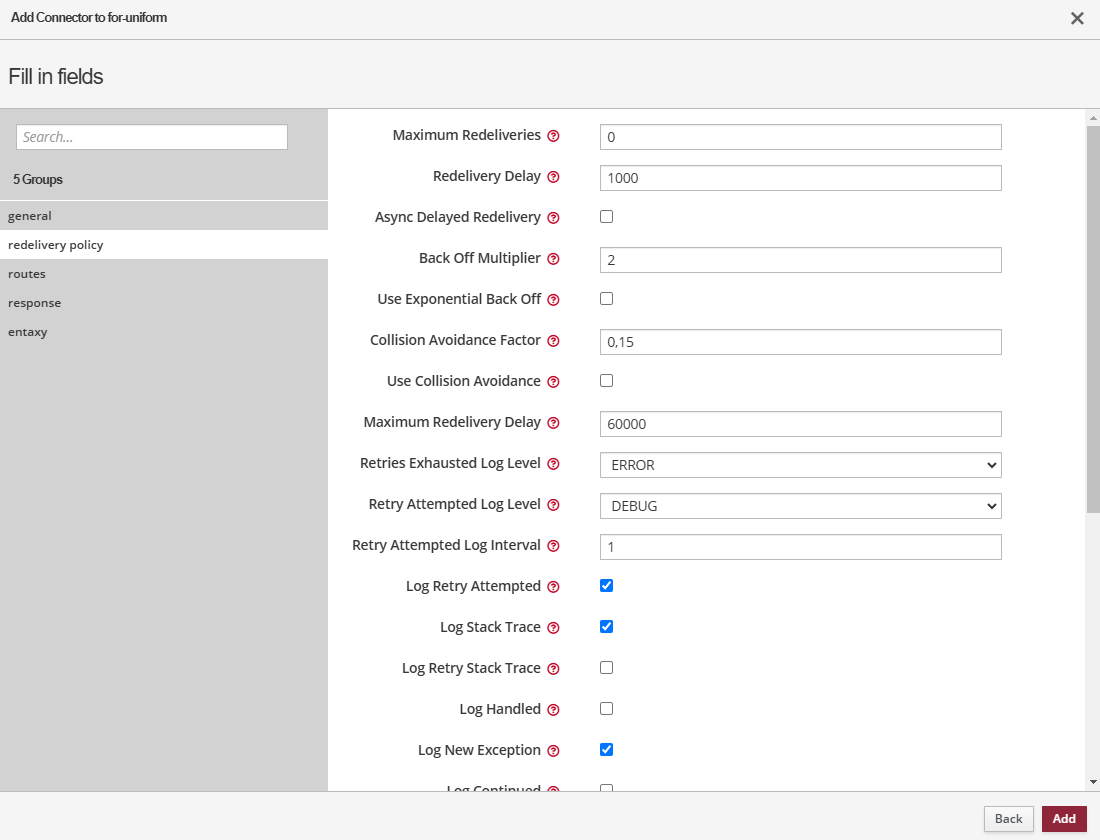Viewport: 1100px width, 840px height.
Task: Open help for Log New Exception
Action: pos(553,751)
